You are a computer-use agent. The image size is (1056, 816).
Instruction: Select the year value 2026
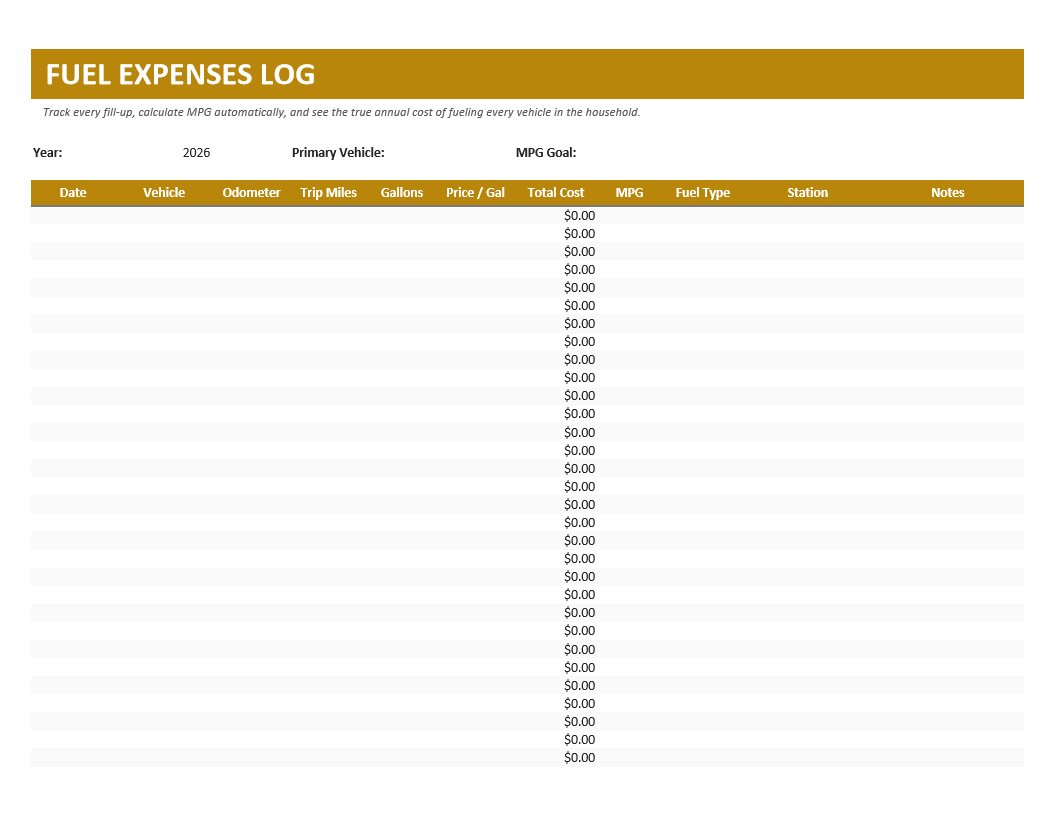[x=196, y=153]
